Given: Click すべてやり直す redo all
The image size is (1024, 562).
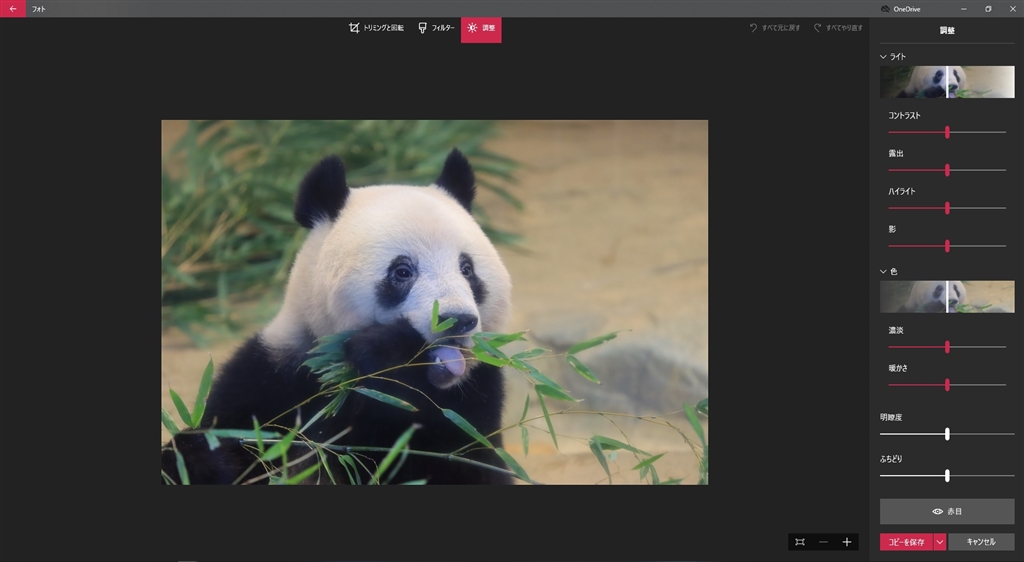Looking at the screenshot, I should 838,28.
